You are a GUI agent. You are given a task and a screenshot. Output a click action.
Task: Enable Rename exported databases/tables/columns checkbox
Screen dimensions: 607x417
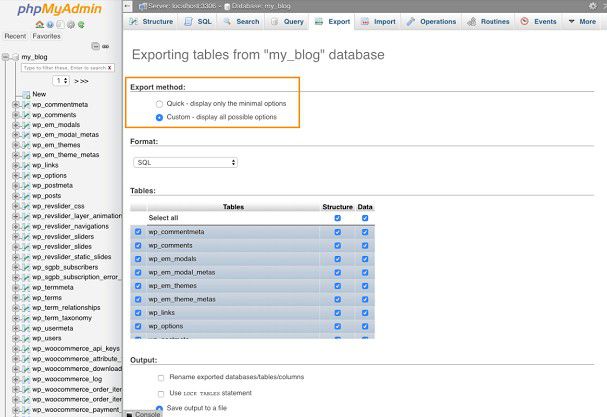[161, 378]
